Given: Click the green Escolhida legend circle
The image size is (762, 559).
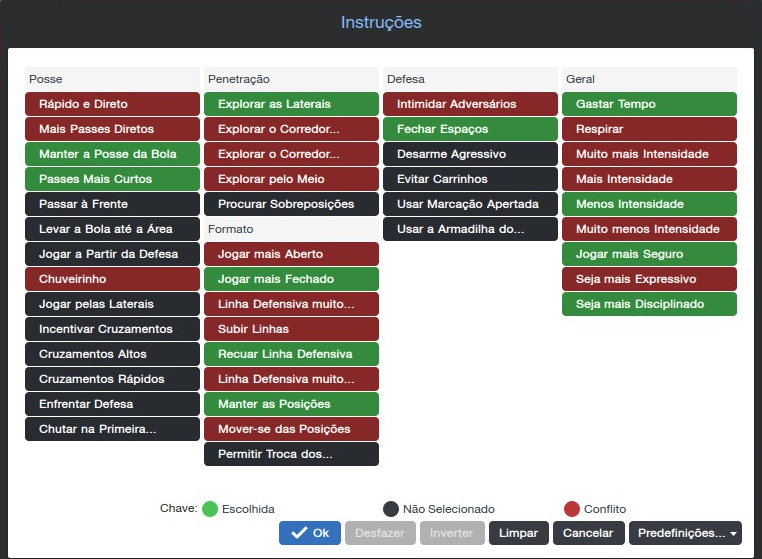Looking at the screenshot, I should (210, 509).
